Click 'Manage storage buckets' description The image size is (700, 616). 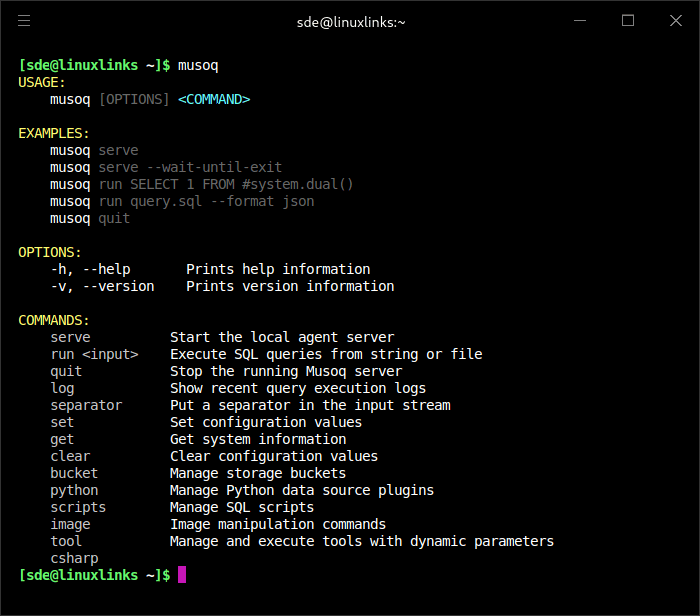(x=258, y=473)
